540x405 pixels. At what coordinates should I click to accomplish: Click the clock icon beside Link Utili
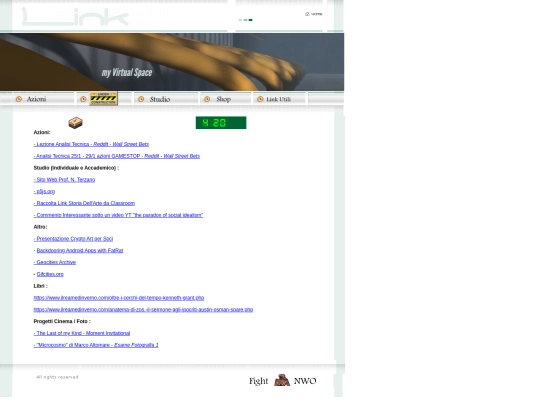[x=260, y=99]
